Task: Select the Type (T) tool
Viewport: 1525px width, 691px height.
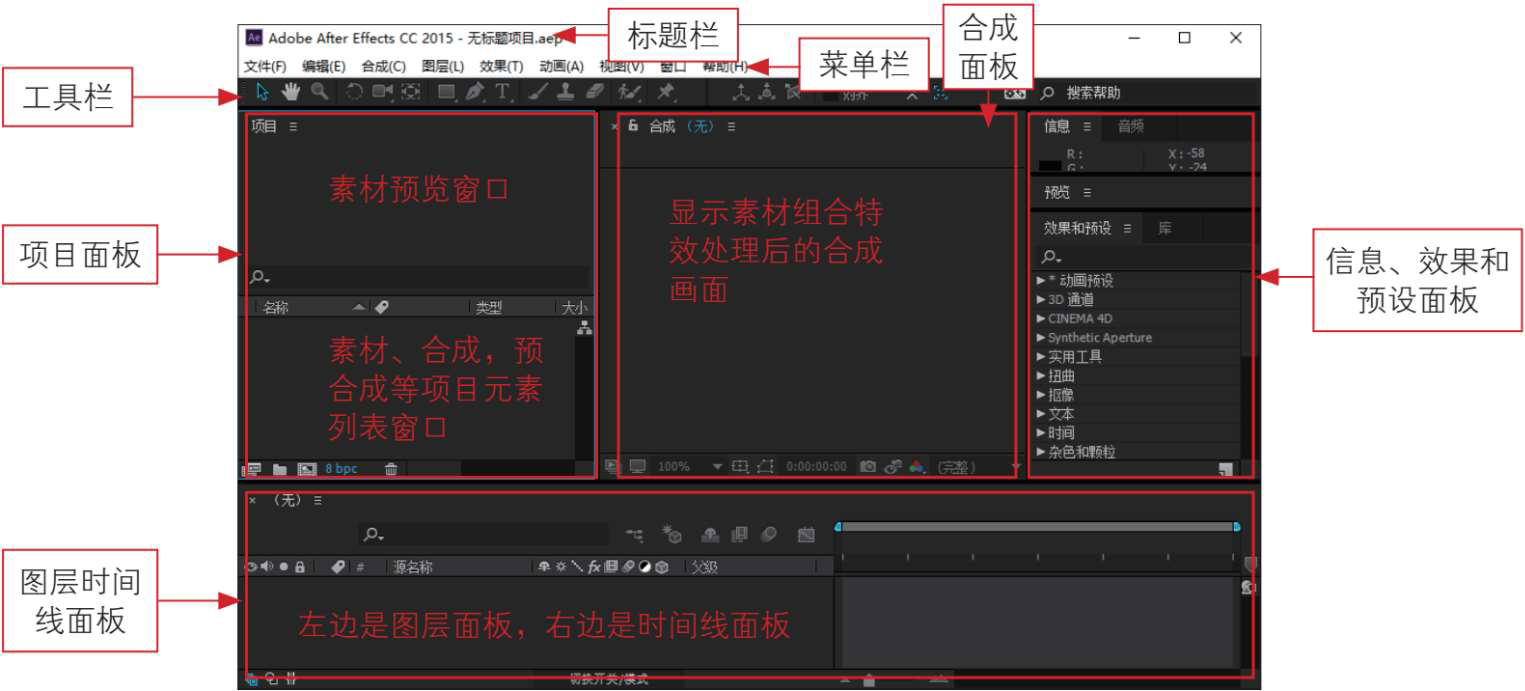Action: click(503, 92)
